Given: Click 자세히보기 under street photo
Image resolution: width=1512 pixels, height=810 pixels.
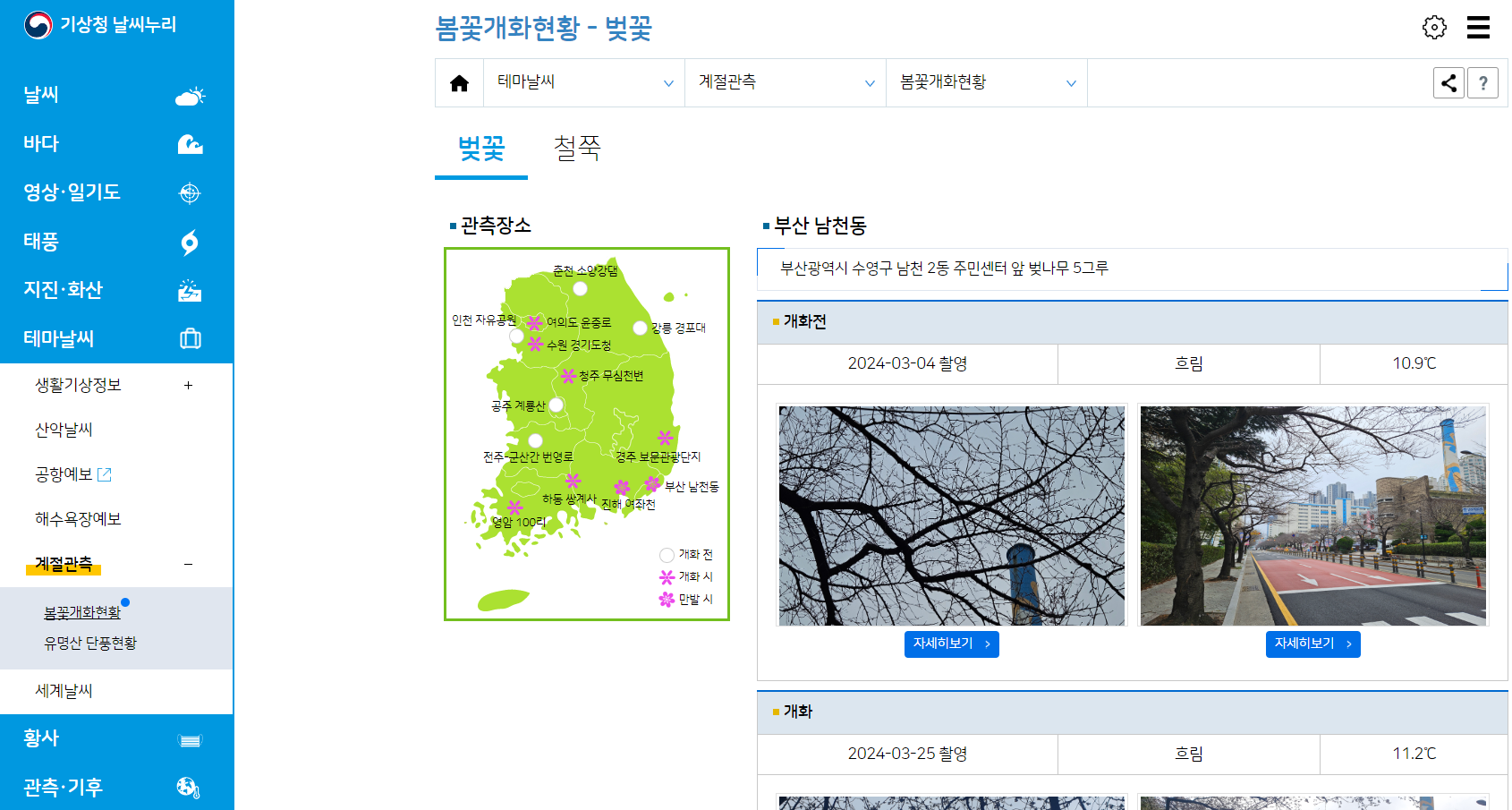Looking at the screenshot, I should pos(1312,644).
